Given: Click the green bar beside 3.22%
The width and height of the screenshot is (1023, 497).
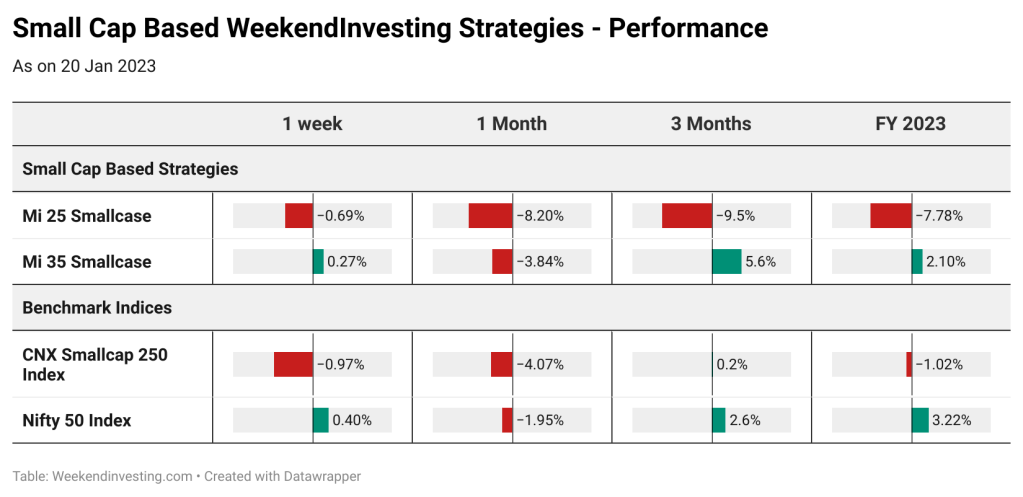Looking at the screenshot, I should [x=920, y=420].
